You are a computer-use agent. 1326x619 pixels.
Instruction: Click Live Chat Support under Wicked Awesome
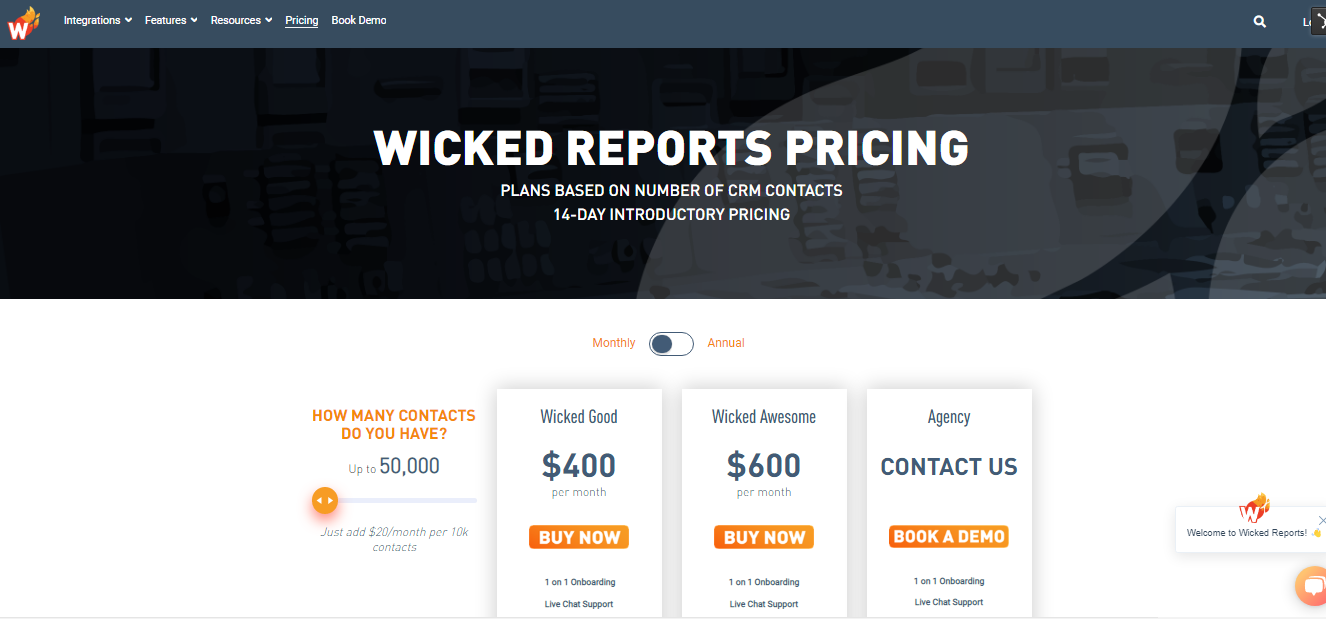point(764,604)
